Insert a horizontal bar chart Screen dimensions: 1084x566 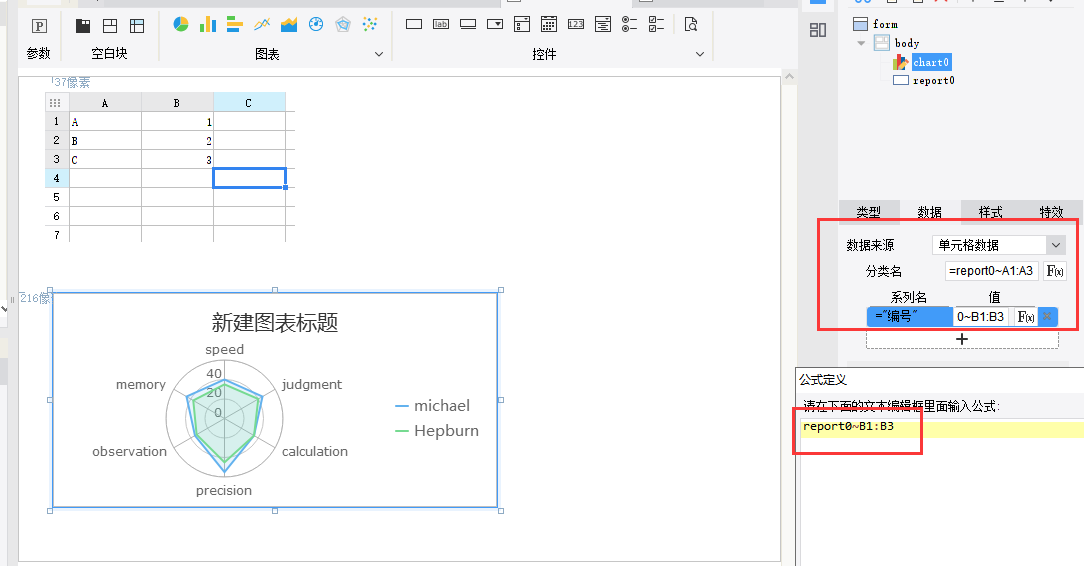(234, 25)
